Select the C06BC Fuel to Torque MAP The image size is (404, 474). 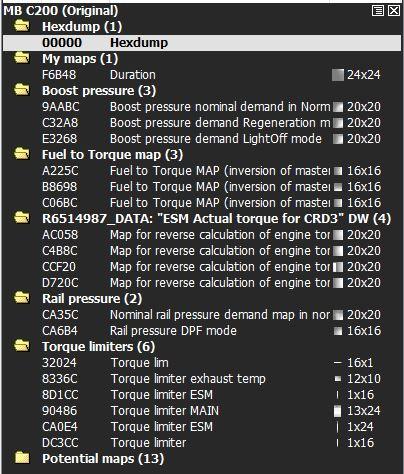click(202, 203)
